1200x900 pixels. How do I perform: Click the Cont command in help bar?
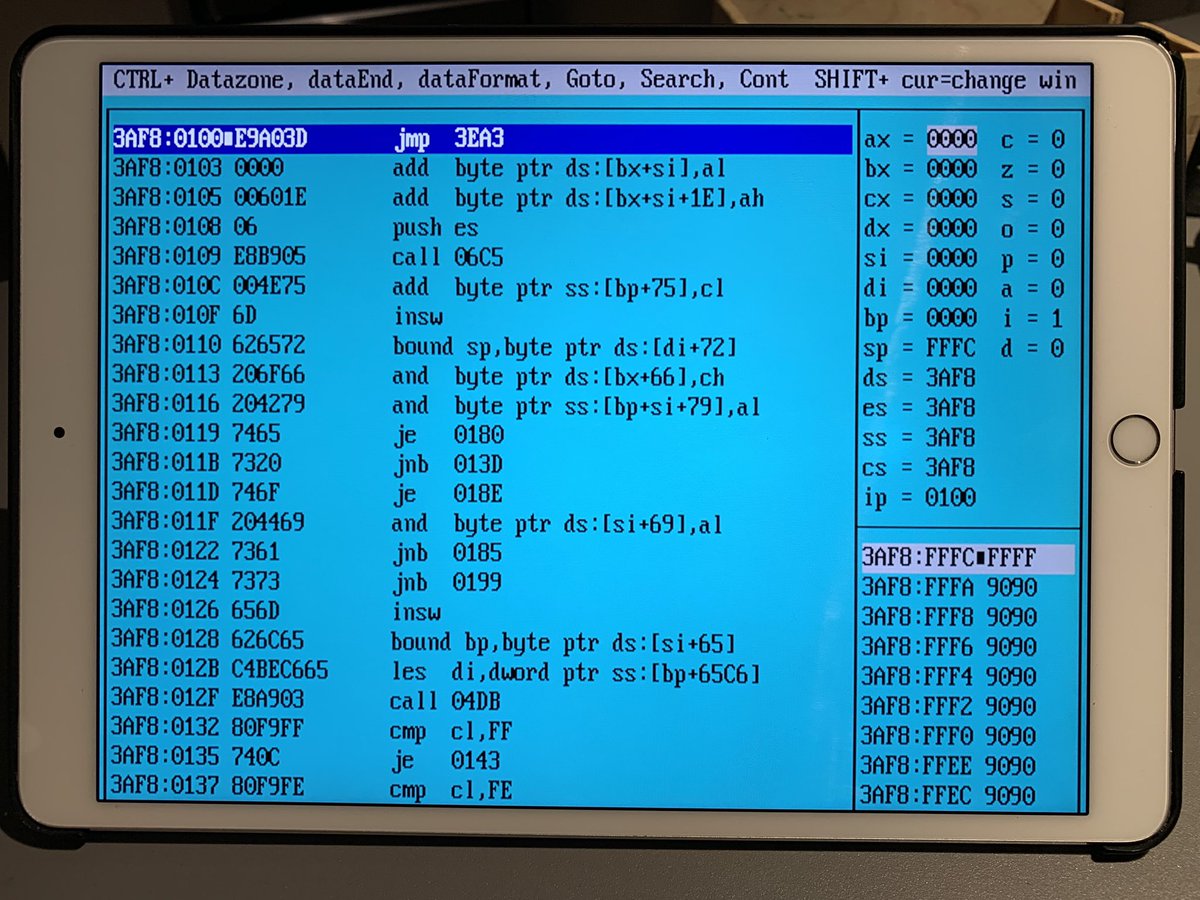pos(764,80)
